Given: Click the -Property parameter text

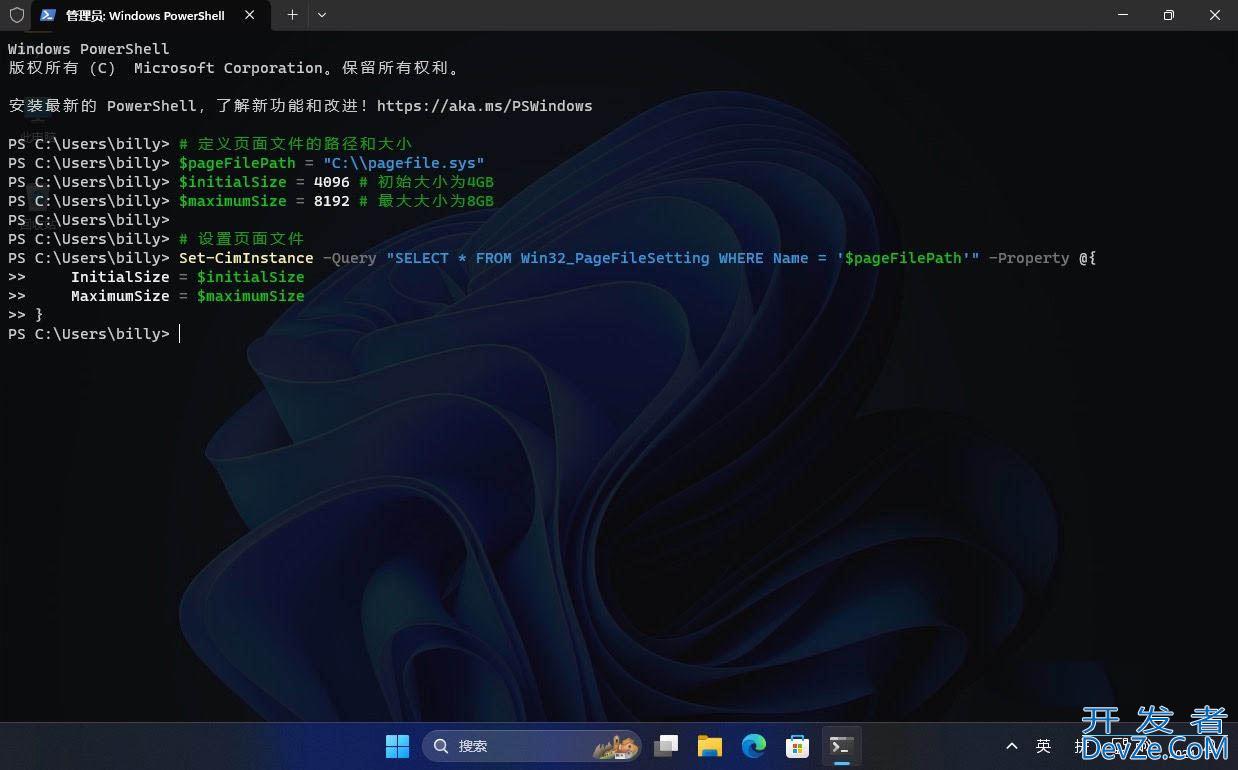Looking at the screenshot, I should click(x=1029, y=258).
